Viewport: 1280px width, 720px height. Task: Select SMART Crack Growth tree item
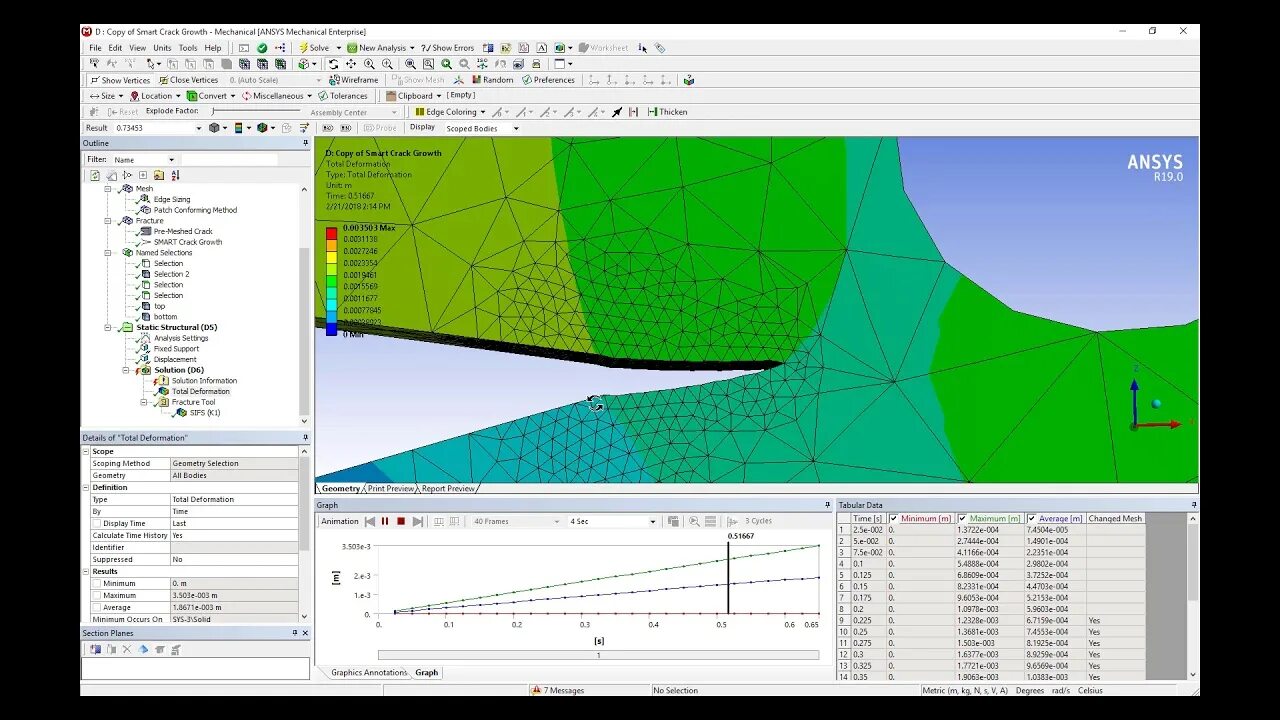click(188, 242)
